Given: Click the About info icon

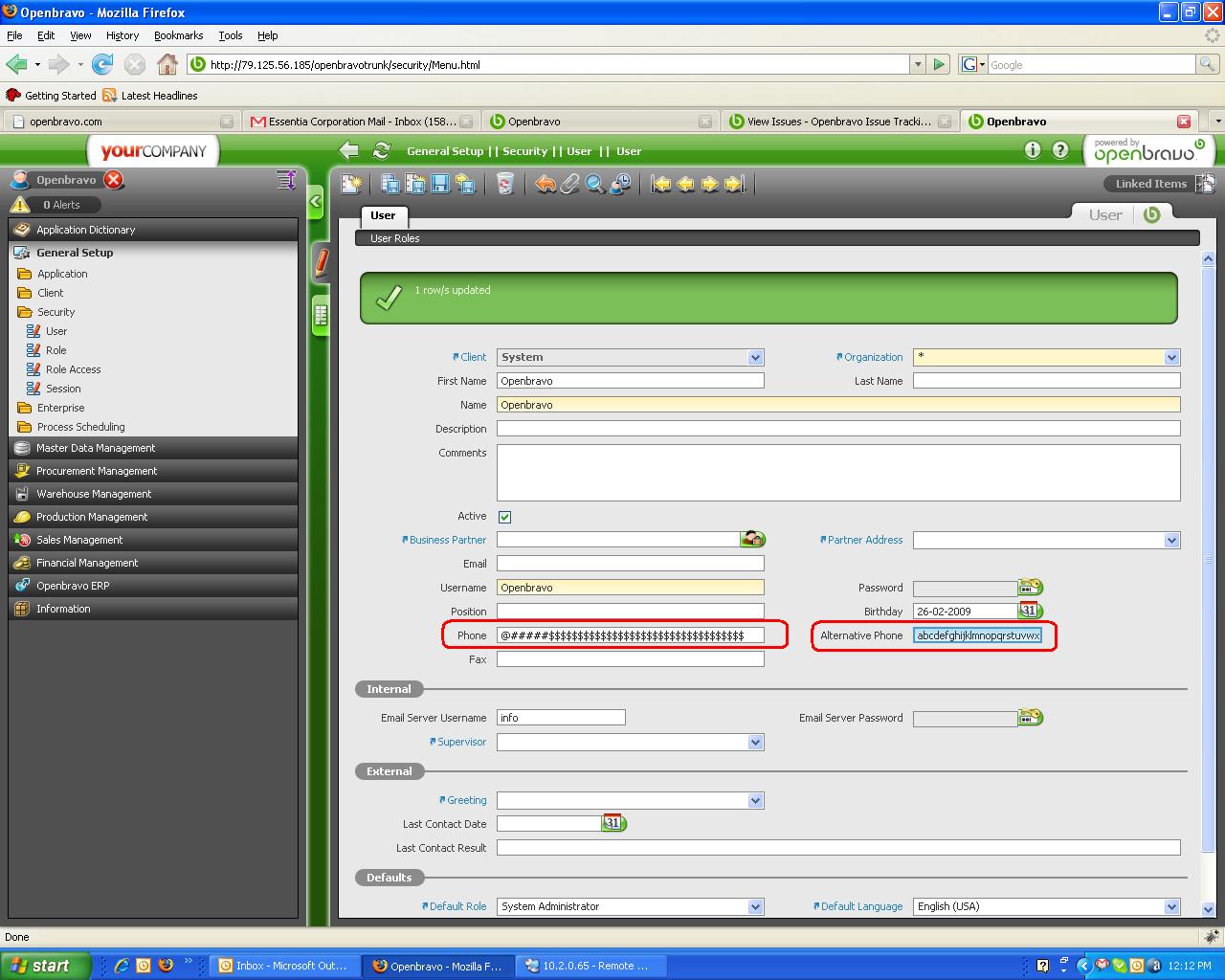Looking at the screenshot, I should point(1032,150).
